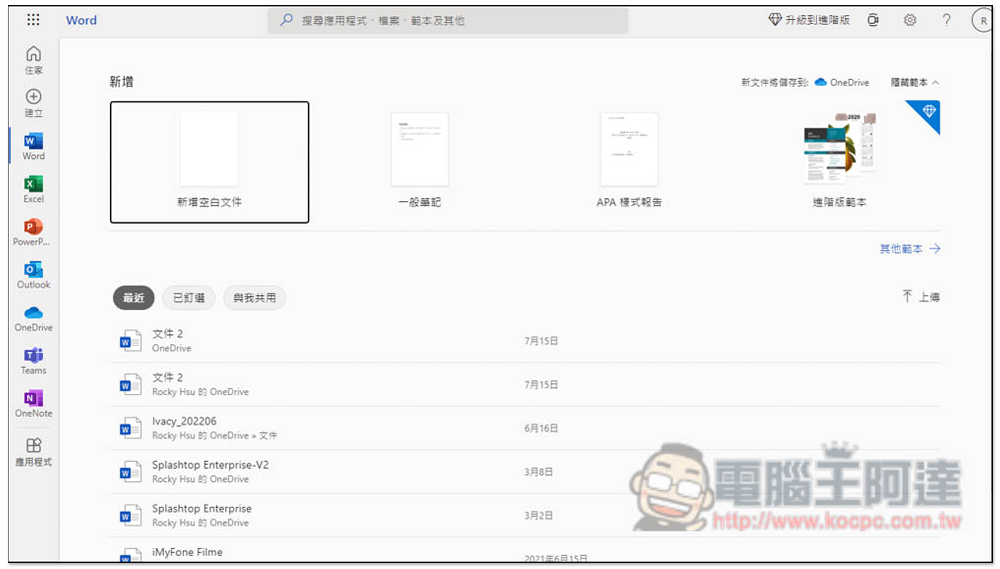Click the search input field
1000x569 pixels.
[x=448, y=20]
